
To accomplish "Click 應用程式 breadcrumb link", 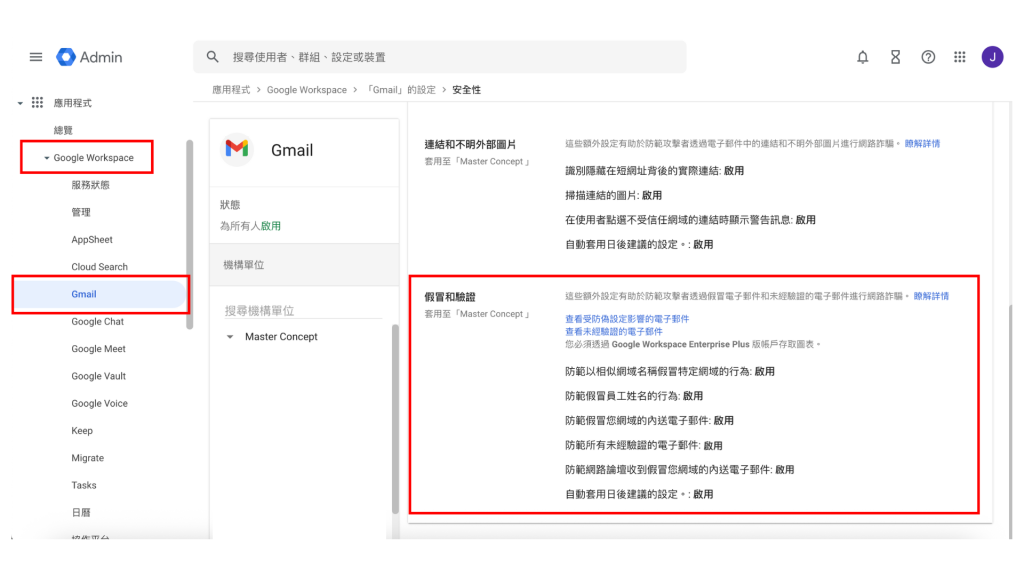I will (x=231, y=90).
